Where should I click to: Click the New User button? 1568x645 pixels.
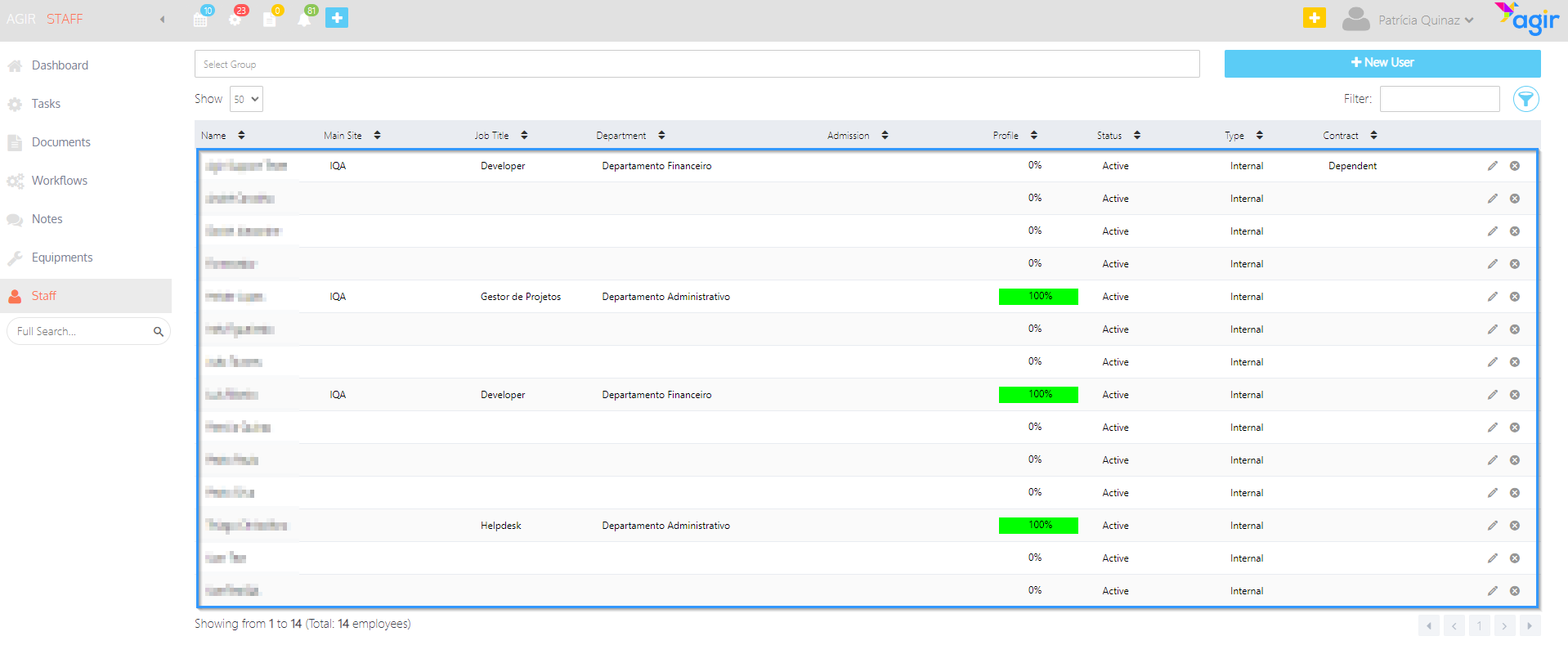tap(1382, 63)
